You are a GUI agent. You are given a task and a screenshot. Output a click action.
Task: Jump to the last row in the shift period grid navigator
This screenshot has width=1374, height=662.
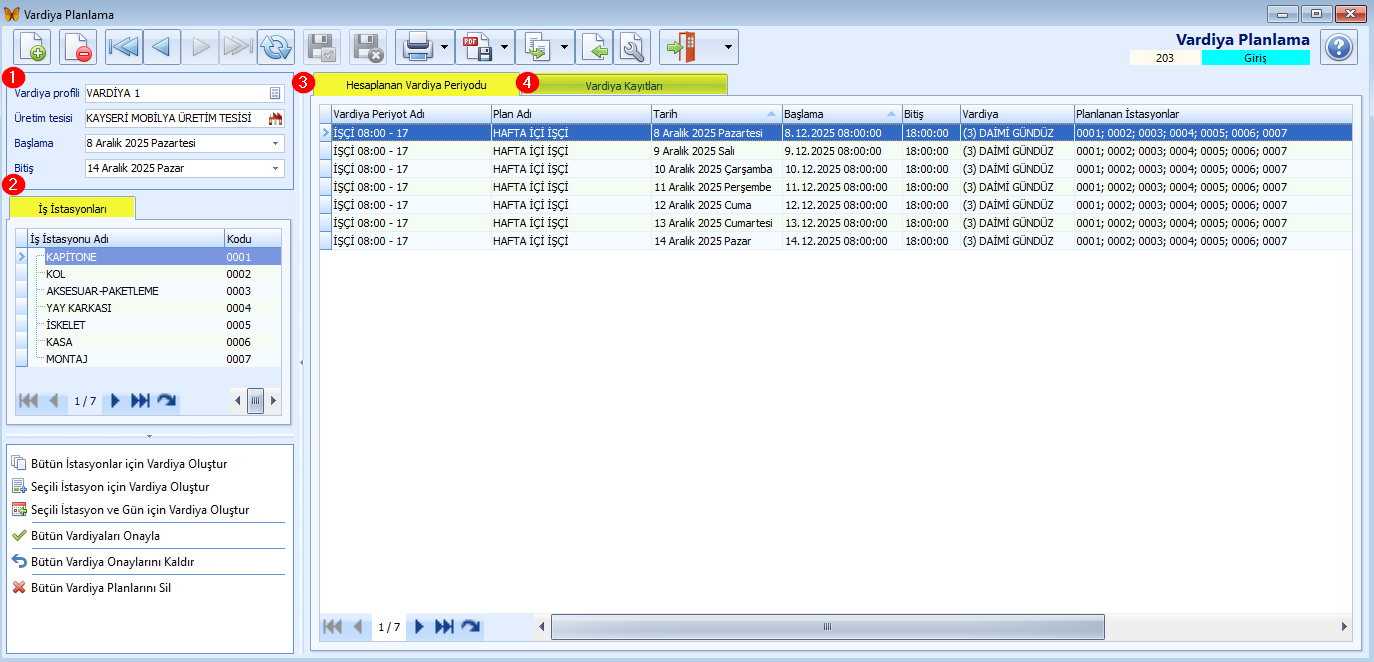(444, 627)
